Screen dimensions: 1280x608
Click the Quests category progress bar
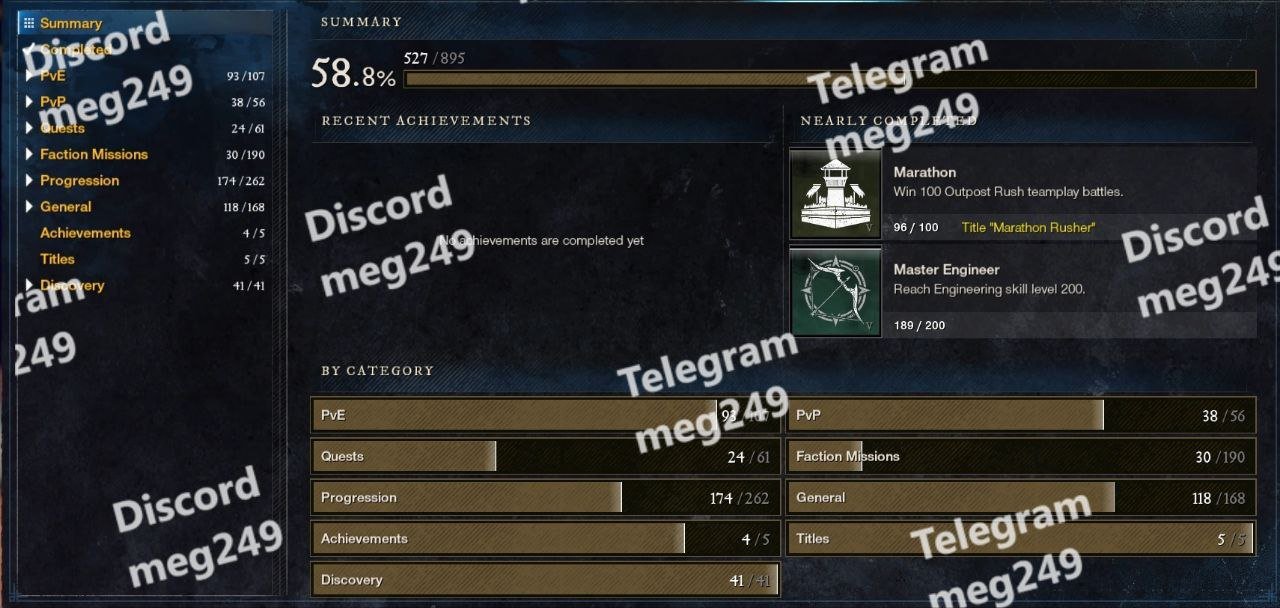point(545,456)
